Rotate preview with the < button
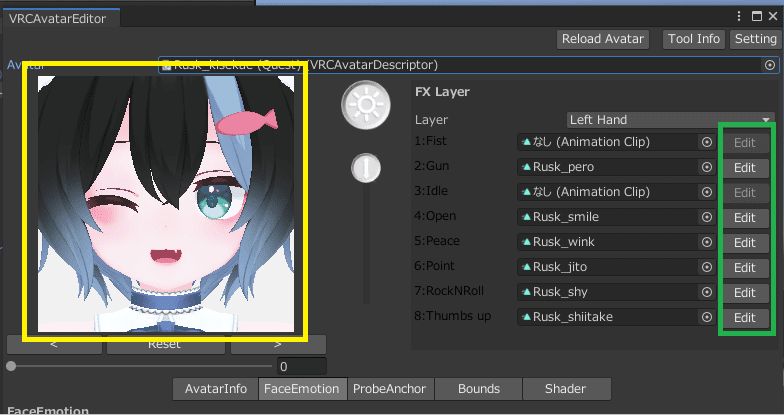This screenshot has height=415, width=784. 54,344
